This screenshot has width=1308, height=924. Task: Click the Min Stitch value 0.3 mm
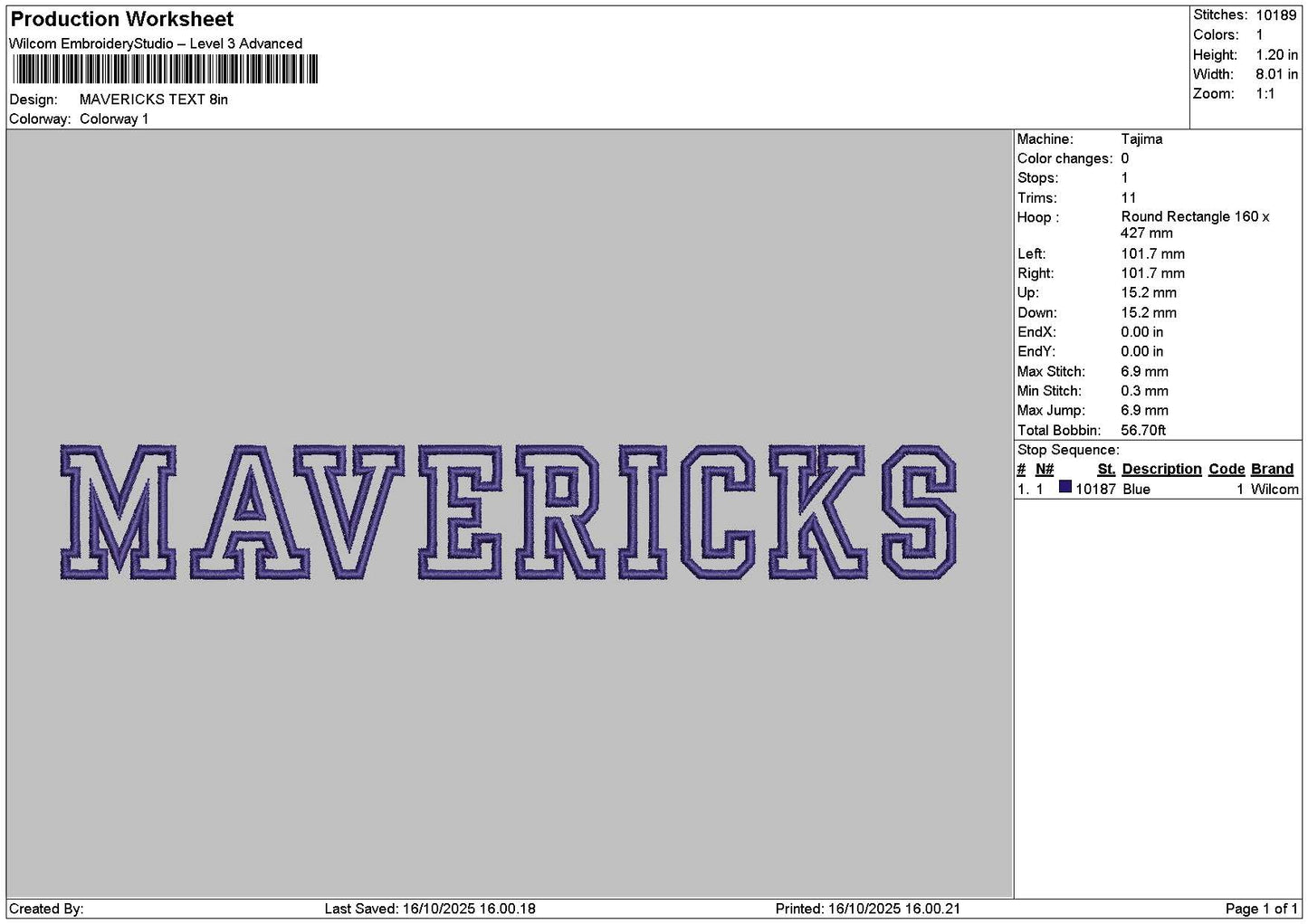point(1144,392)
